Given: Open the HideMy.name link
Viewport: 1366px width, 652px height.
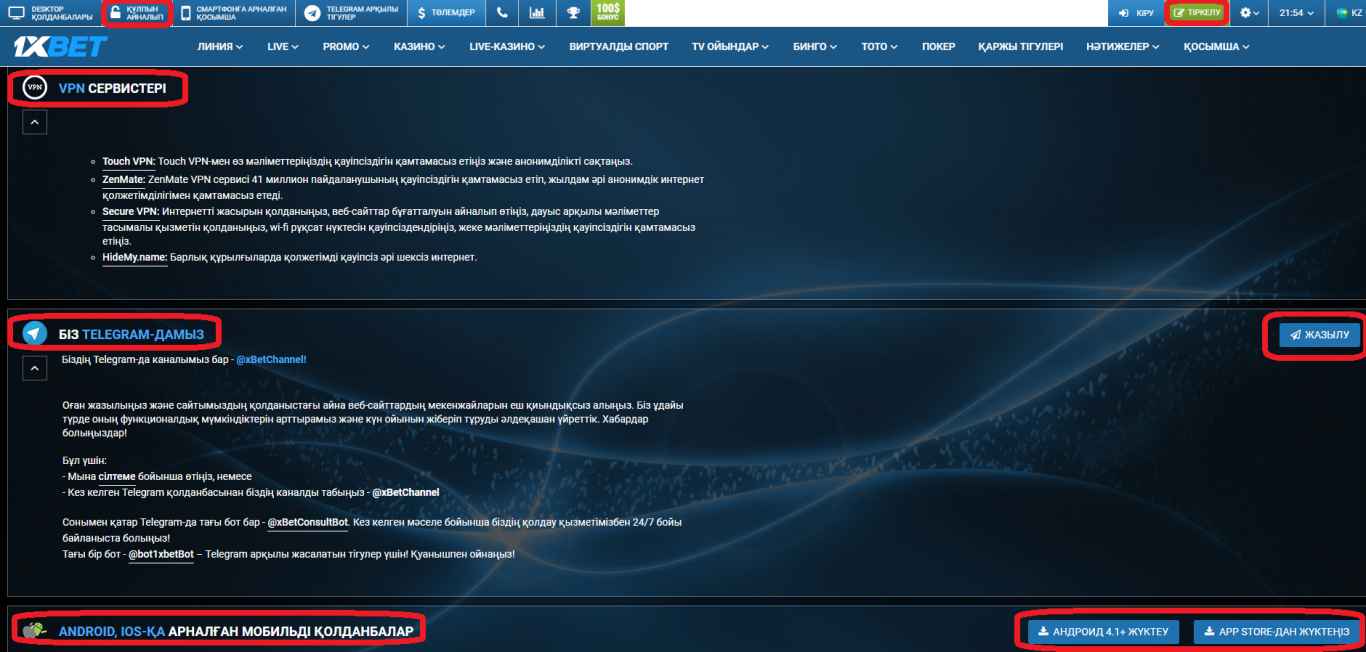Looking at the screenshot, I should pos(134,257).
